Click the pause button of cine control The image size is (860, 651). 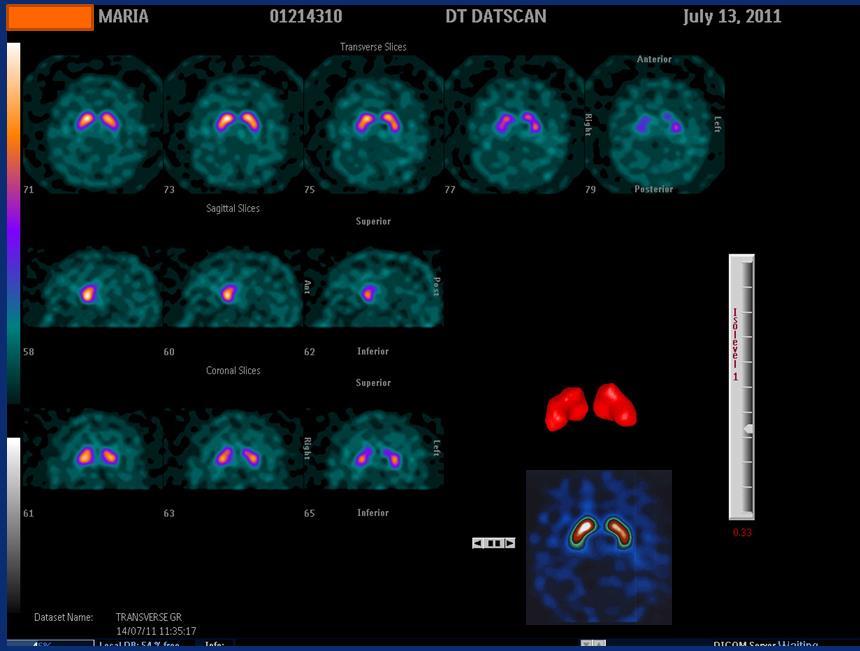[x=494, y=543]
